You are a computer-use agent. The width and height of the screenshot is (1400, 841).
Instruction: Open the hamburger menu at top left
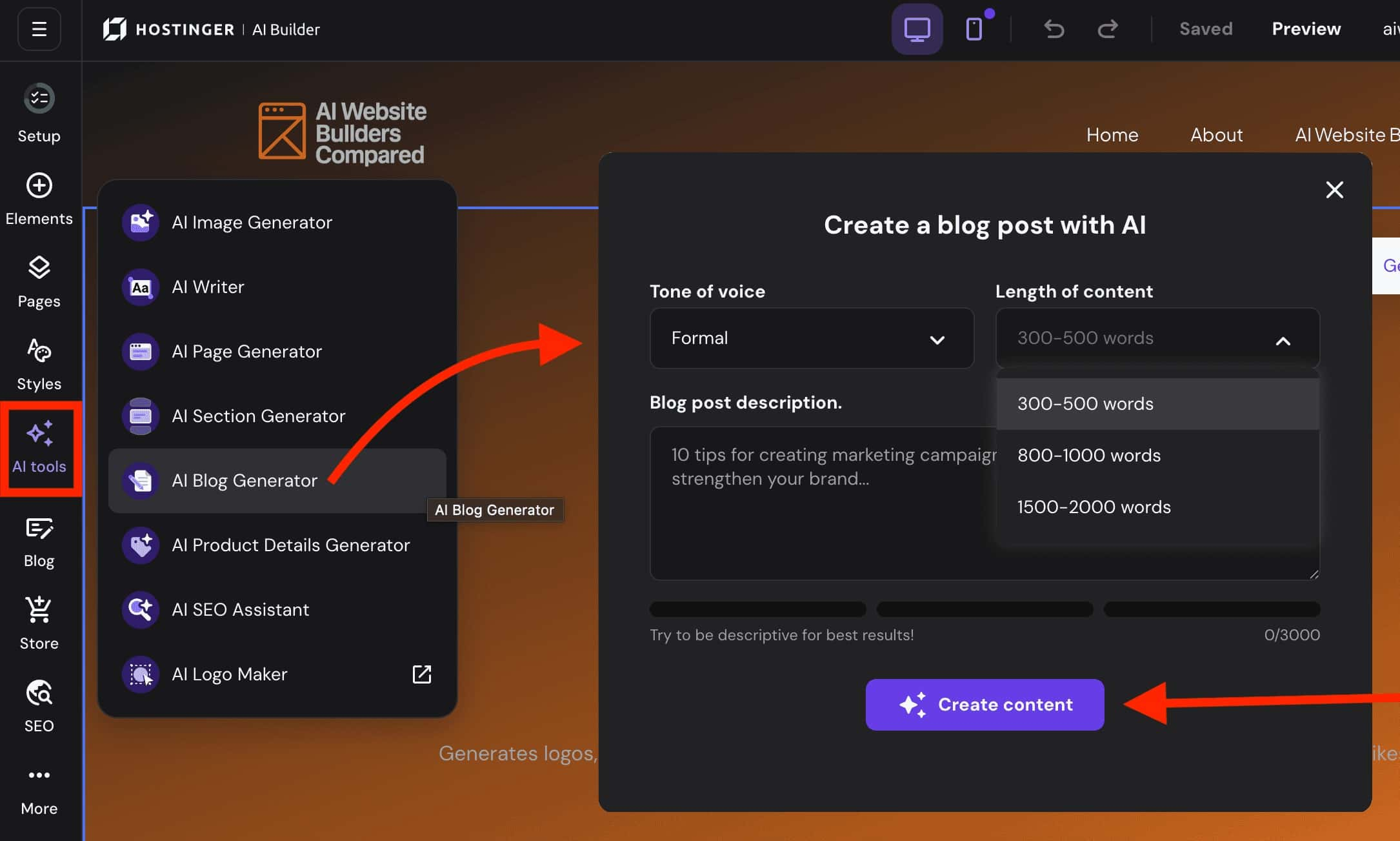(x=39, y=29)
